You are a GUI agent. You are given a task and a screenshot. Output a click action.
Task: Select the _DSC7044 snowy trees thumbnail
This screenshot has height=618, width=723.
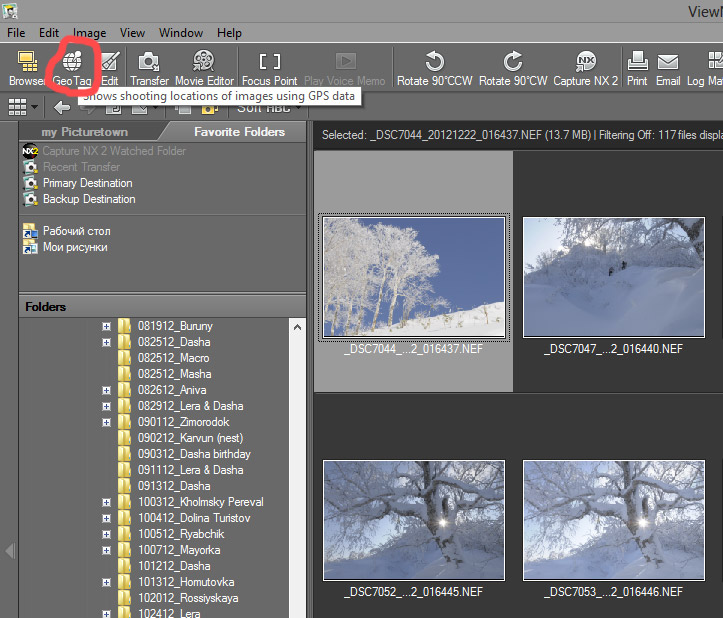click(x=414, y=277)
